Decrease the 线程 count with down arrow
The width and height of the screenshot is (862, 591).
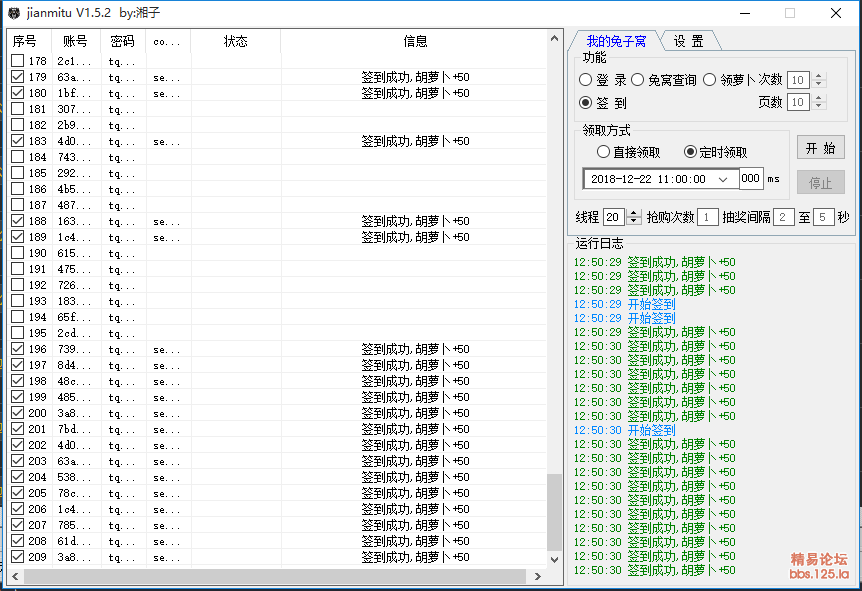(x=633, y=221)
